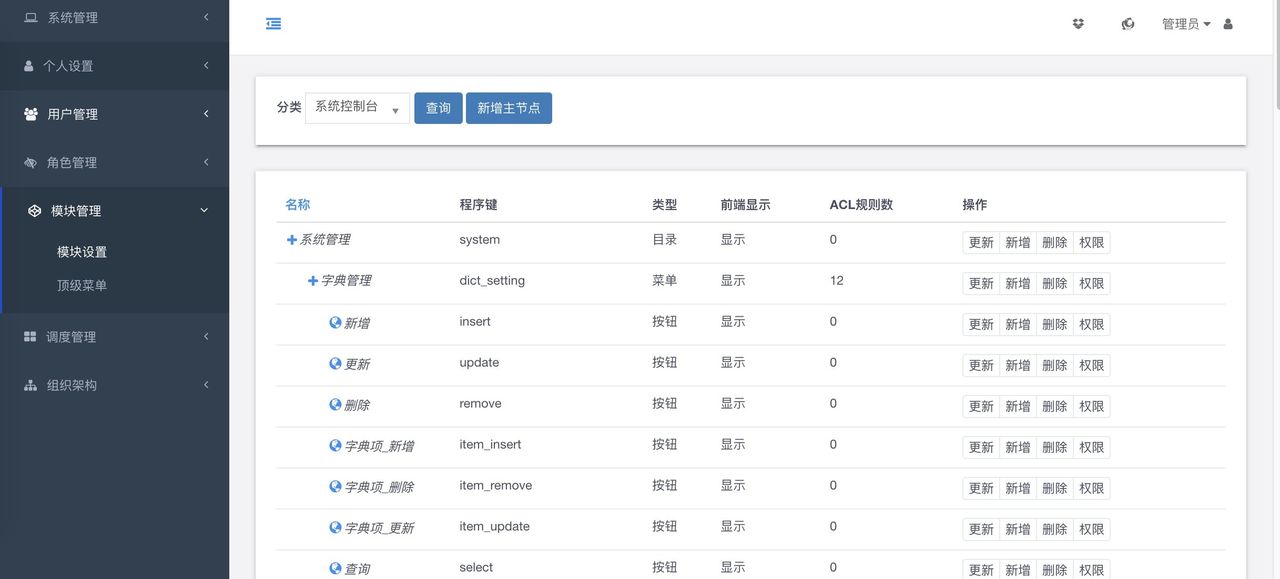The width and height of the screenshot is (1280, 579).
Task: Select the 调度管理 grid icon
Action: pyautogui.click(x=28, y=336)
